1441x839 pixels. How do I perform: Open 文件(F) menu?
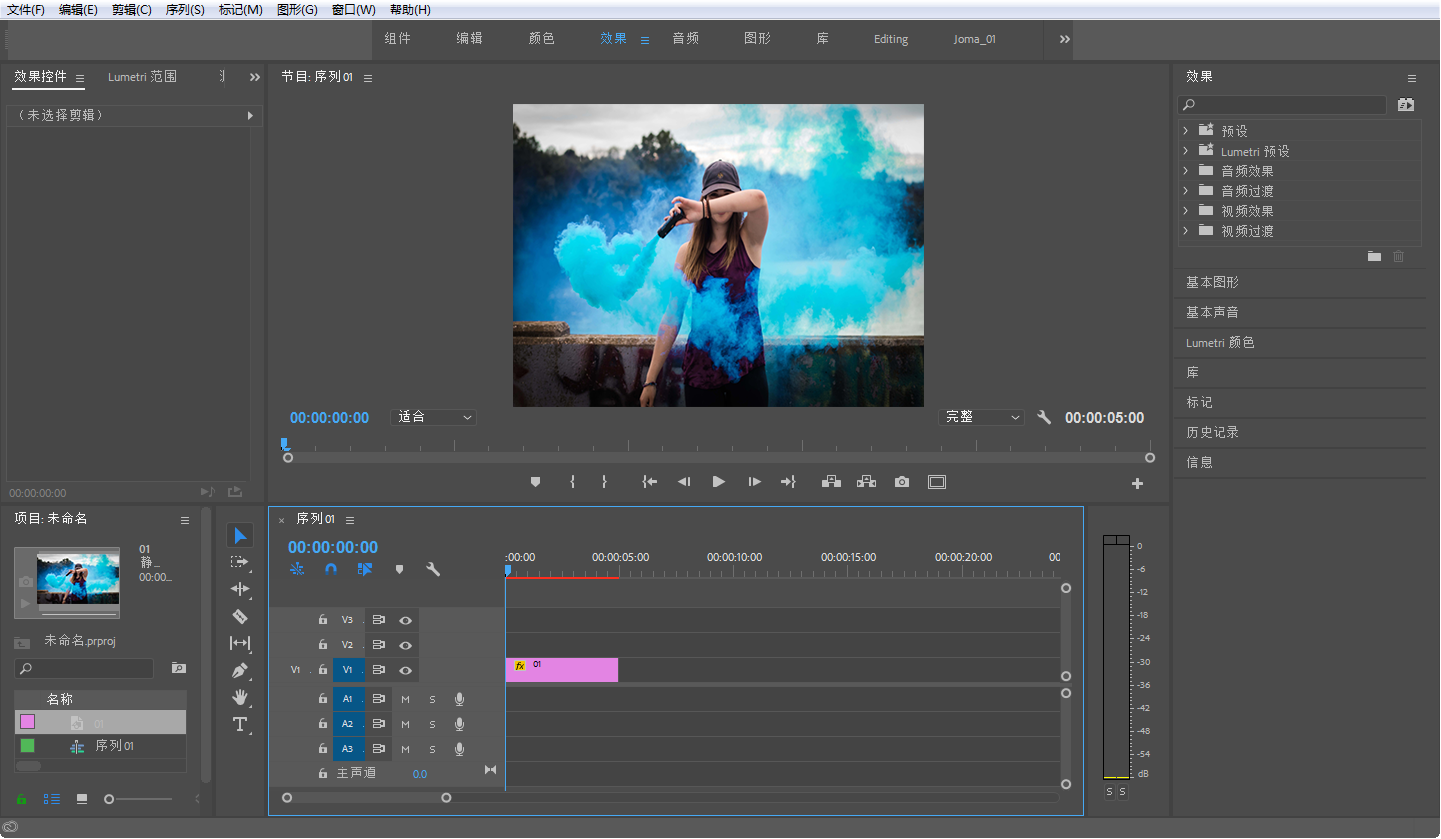coord(26,9)
